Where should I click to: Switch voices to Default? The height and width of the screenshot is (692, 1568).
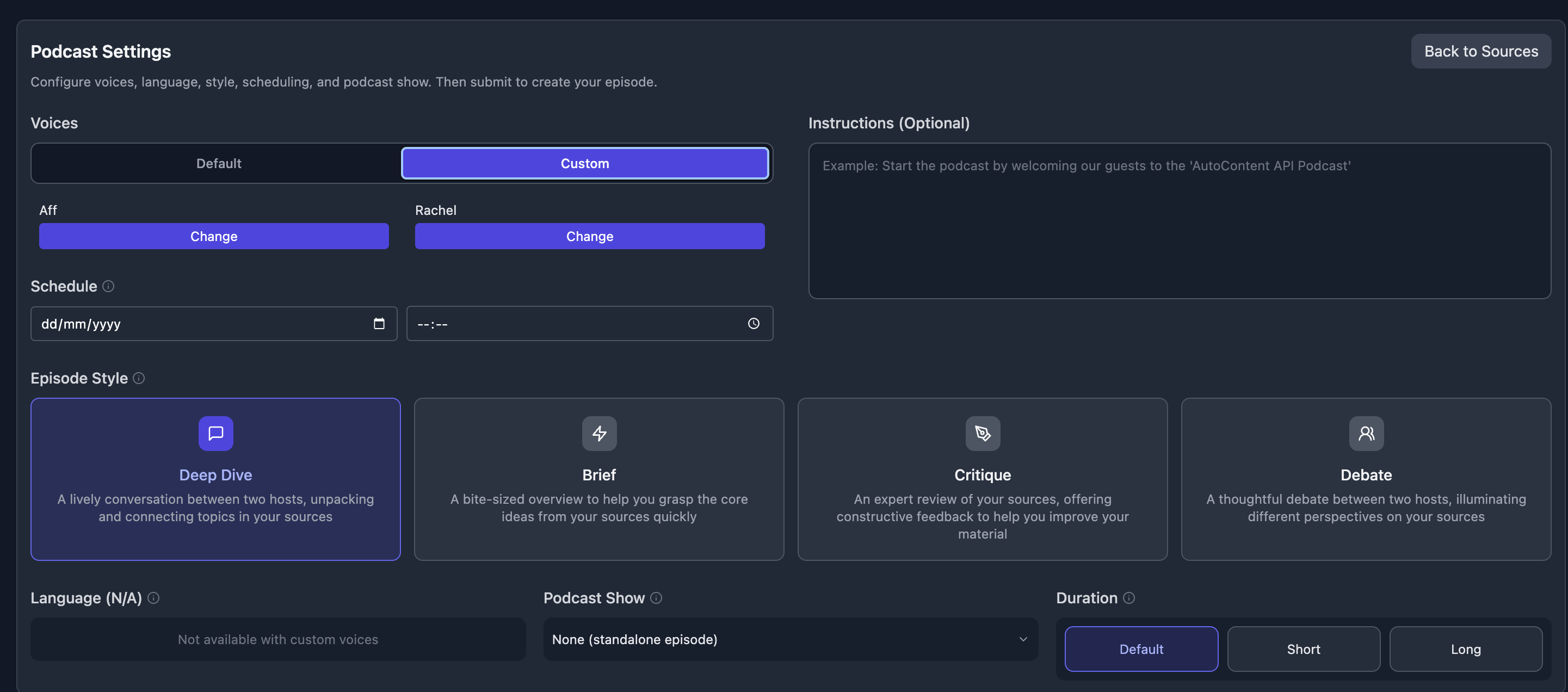pyautogui.click(x=218, y=163)
